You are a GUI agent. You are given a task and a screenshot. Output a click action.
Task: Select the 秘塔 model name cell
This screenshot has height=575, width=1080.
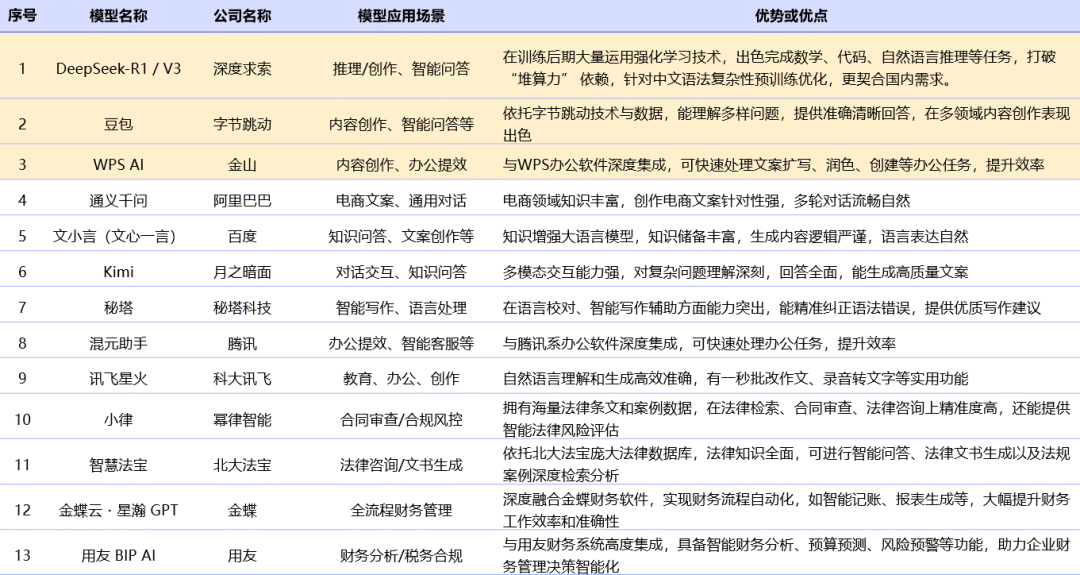(x=118, y=308)
